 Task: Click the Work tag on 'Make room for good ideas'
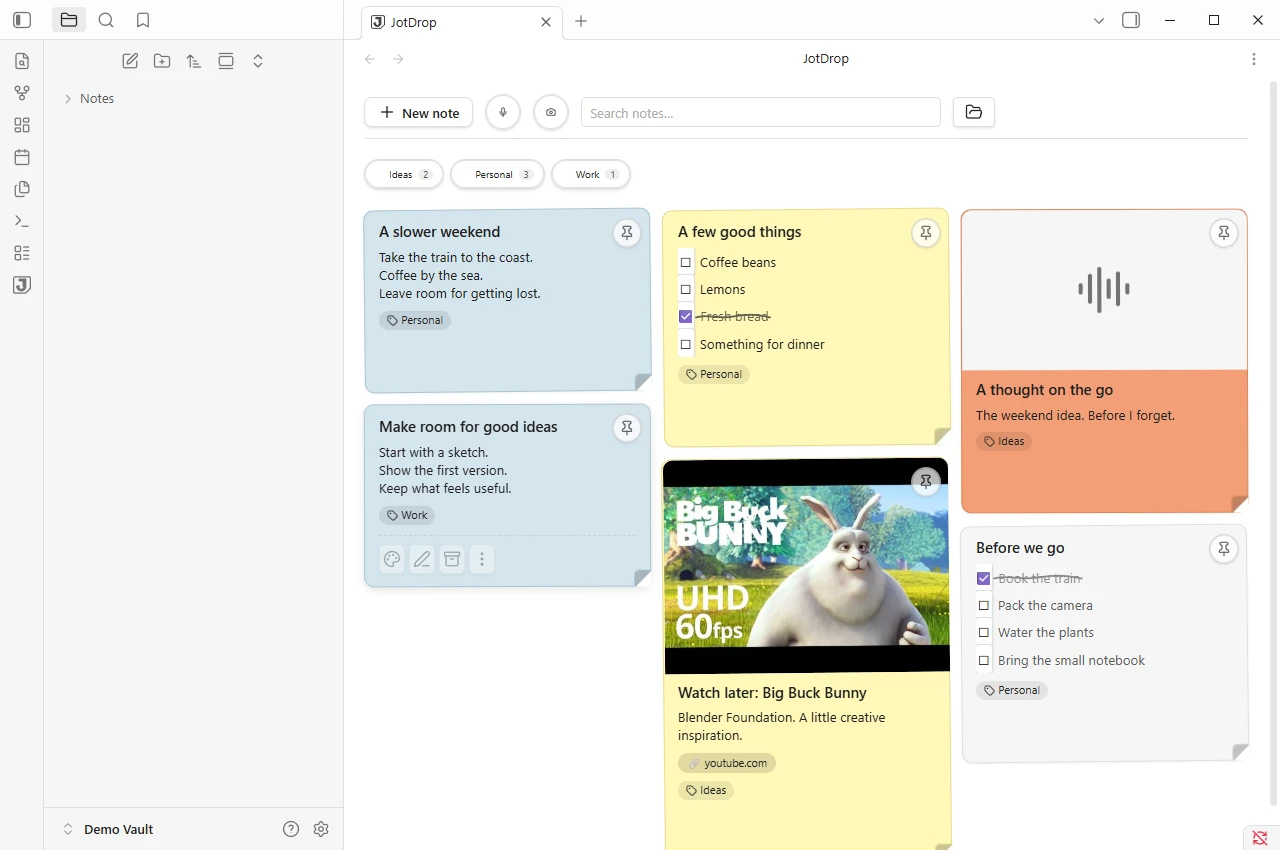coord(407,516)
